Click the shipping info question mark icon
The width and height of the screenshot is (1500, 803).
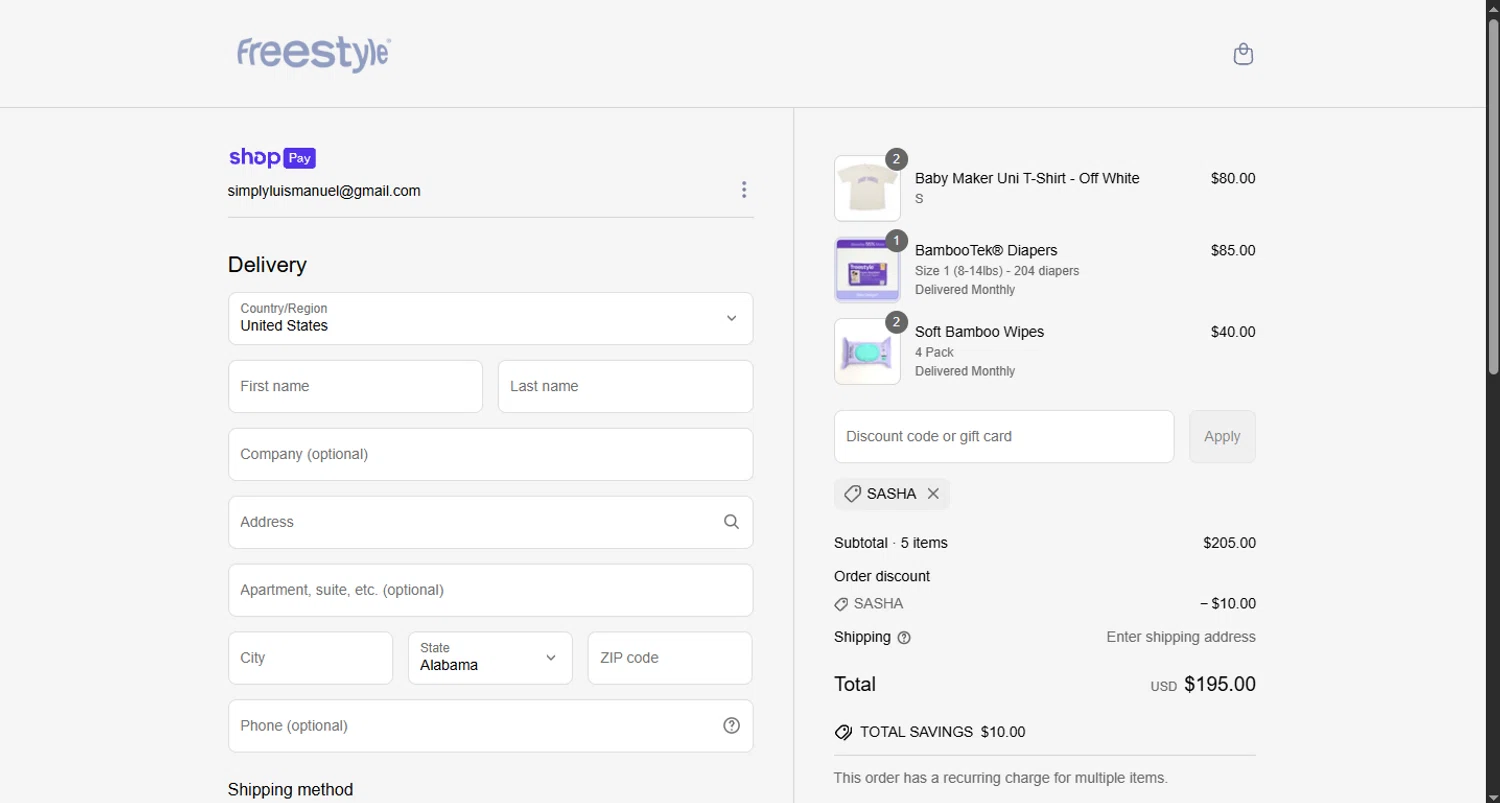(x=904, y=638)
